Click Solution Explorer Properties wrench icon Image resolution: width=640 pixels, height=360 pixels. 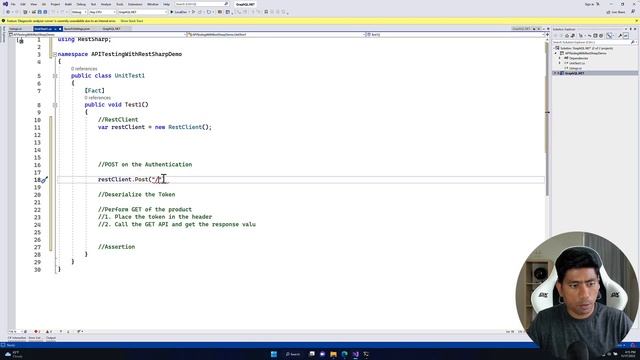coord(620,36)
